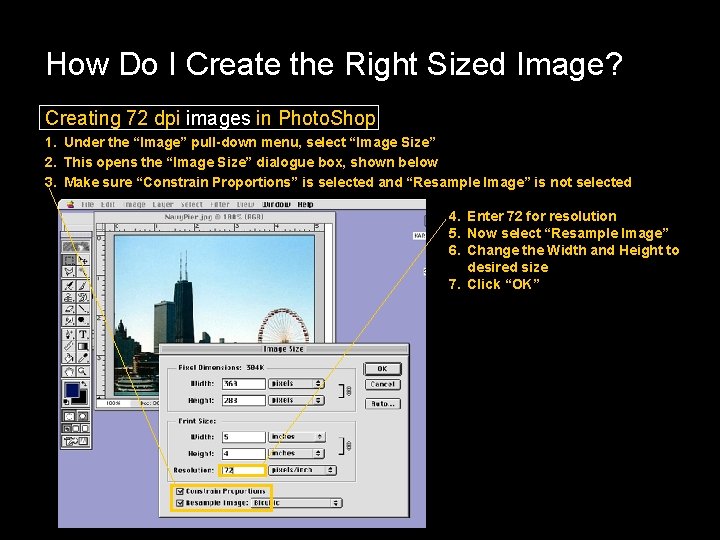
Task: Select the Pen tool
Action: [69, 334]
